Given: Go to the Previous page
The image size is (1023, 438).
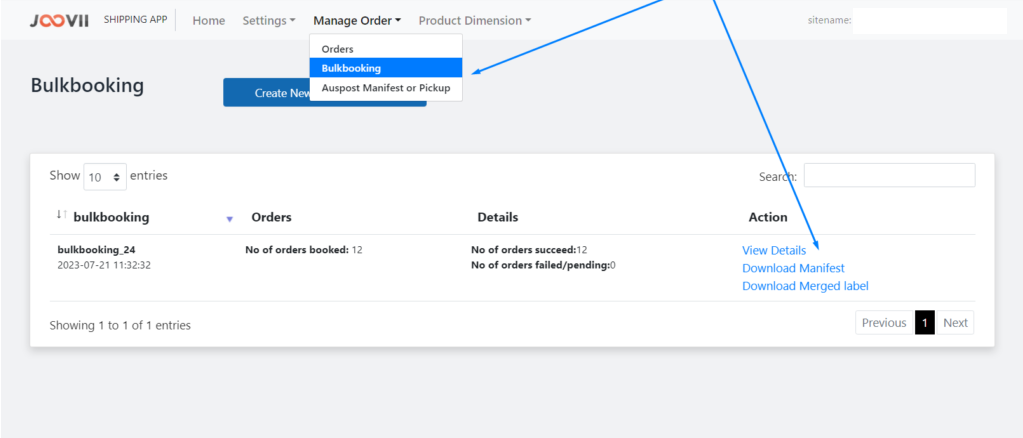Looking at the screenshot, I should [x=884, y=322].
